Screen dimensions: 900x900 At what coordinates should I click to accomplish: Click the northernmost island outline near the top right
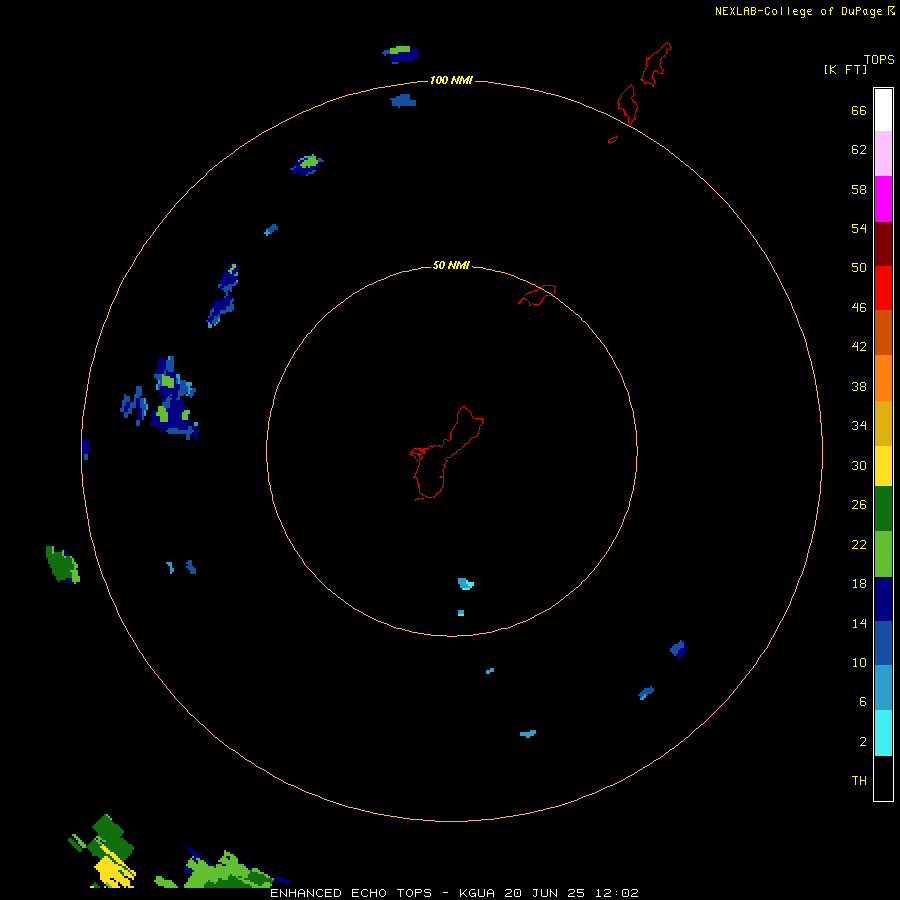(656, 64)
